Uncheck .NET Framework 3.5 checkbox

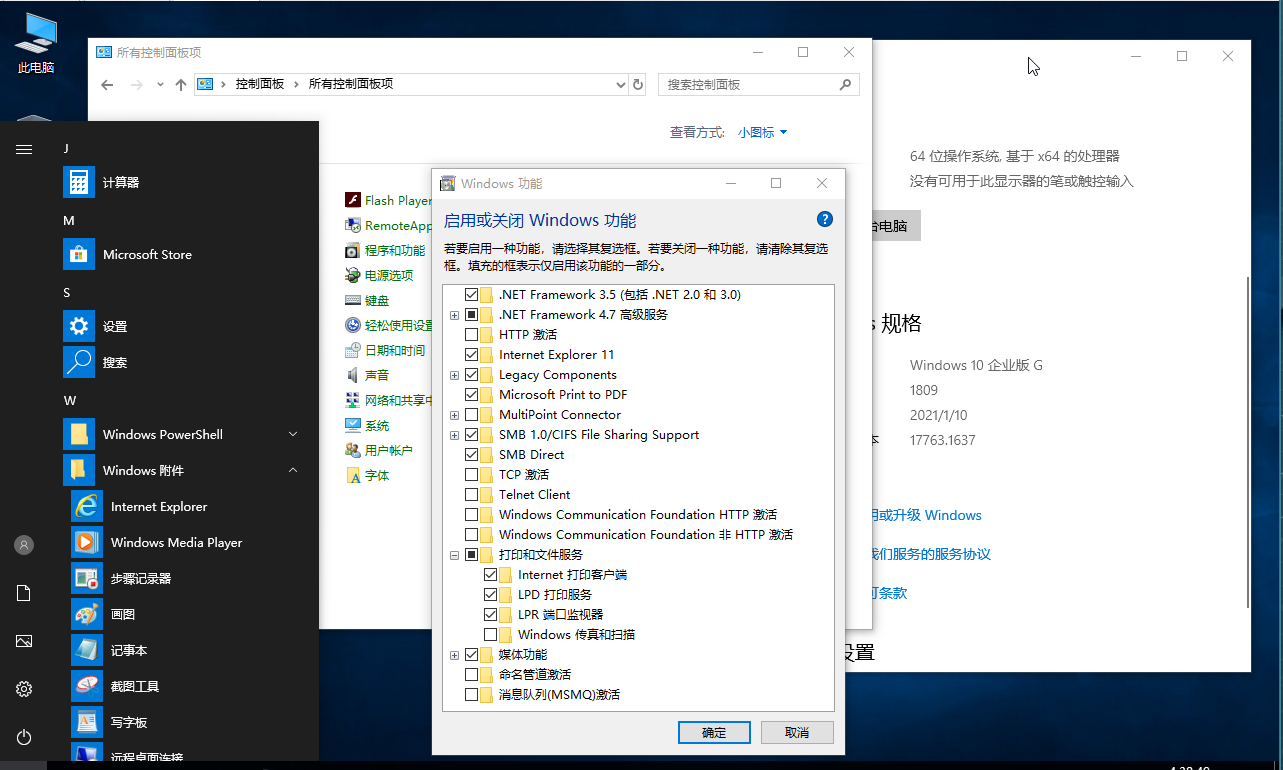[472, 295]
